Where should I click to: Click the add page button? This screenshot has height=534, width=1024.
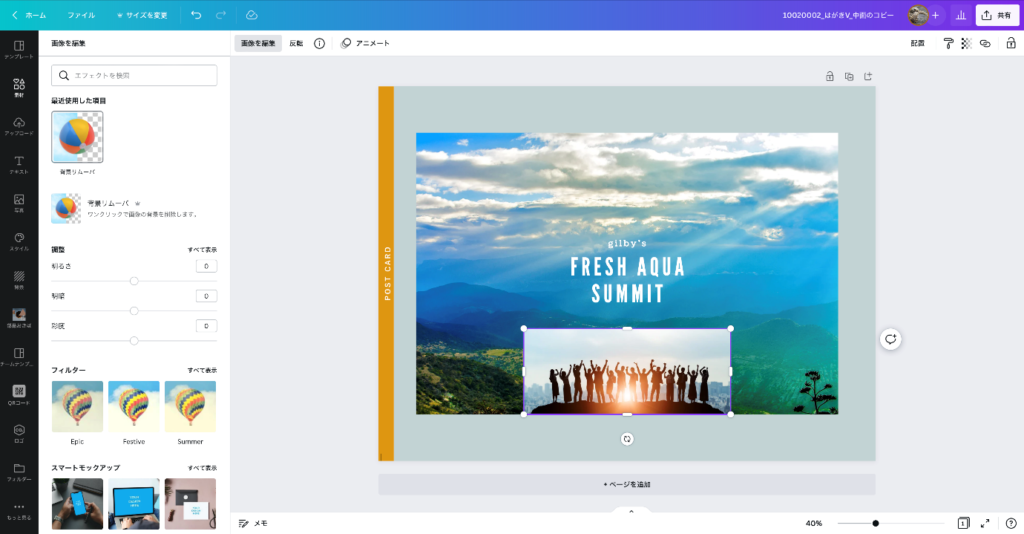pyautogui.click(x=627, y=484)
